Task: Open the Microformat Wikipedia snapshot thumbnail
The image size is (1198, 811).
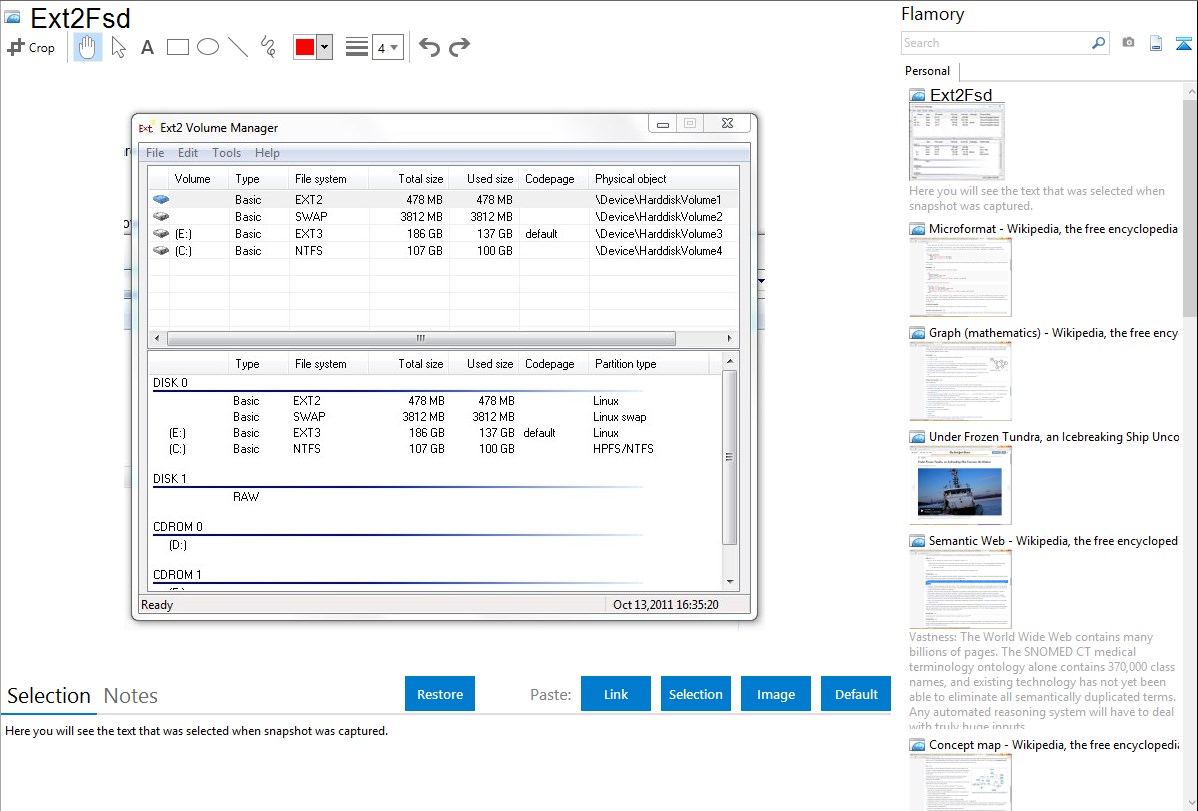Action: pos(960,277)
